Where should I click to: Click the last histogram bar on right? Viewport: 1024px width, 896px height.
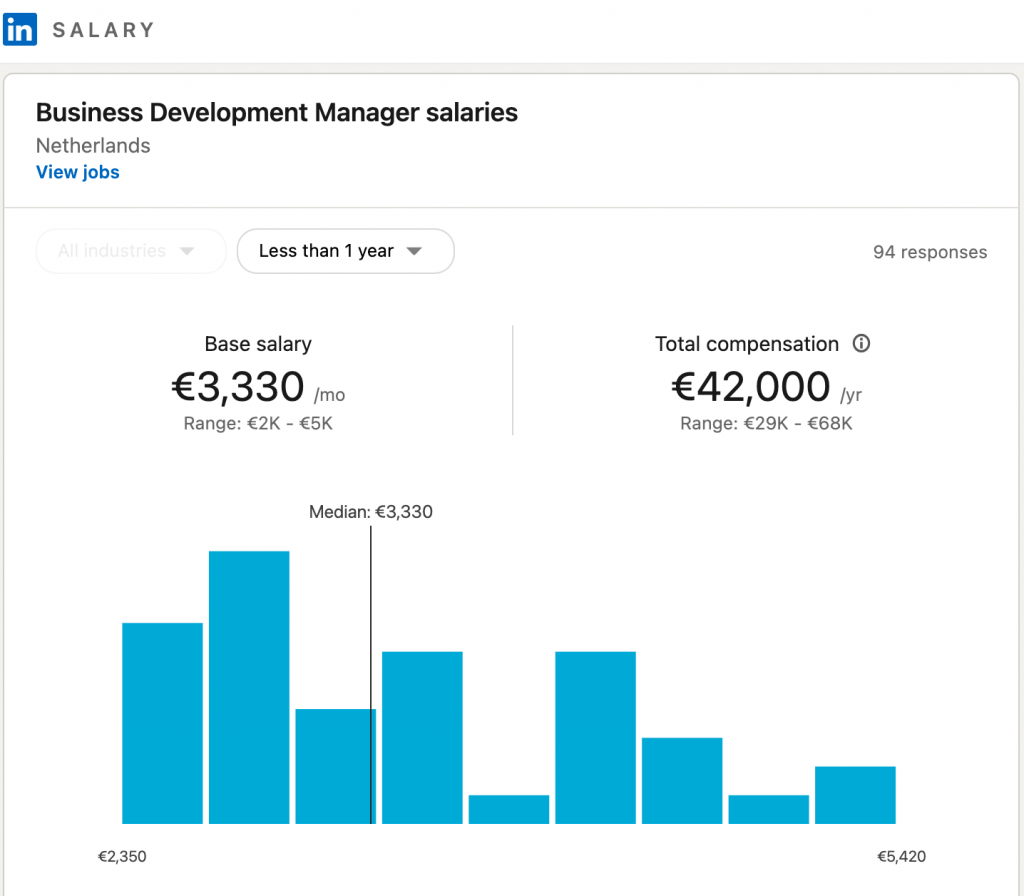(855, 795)
